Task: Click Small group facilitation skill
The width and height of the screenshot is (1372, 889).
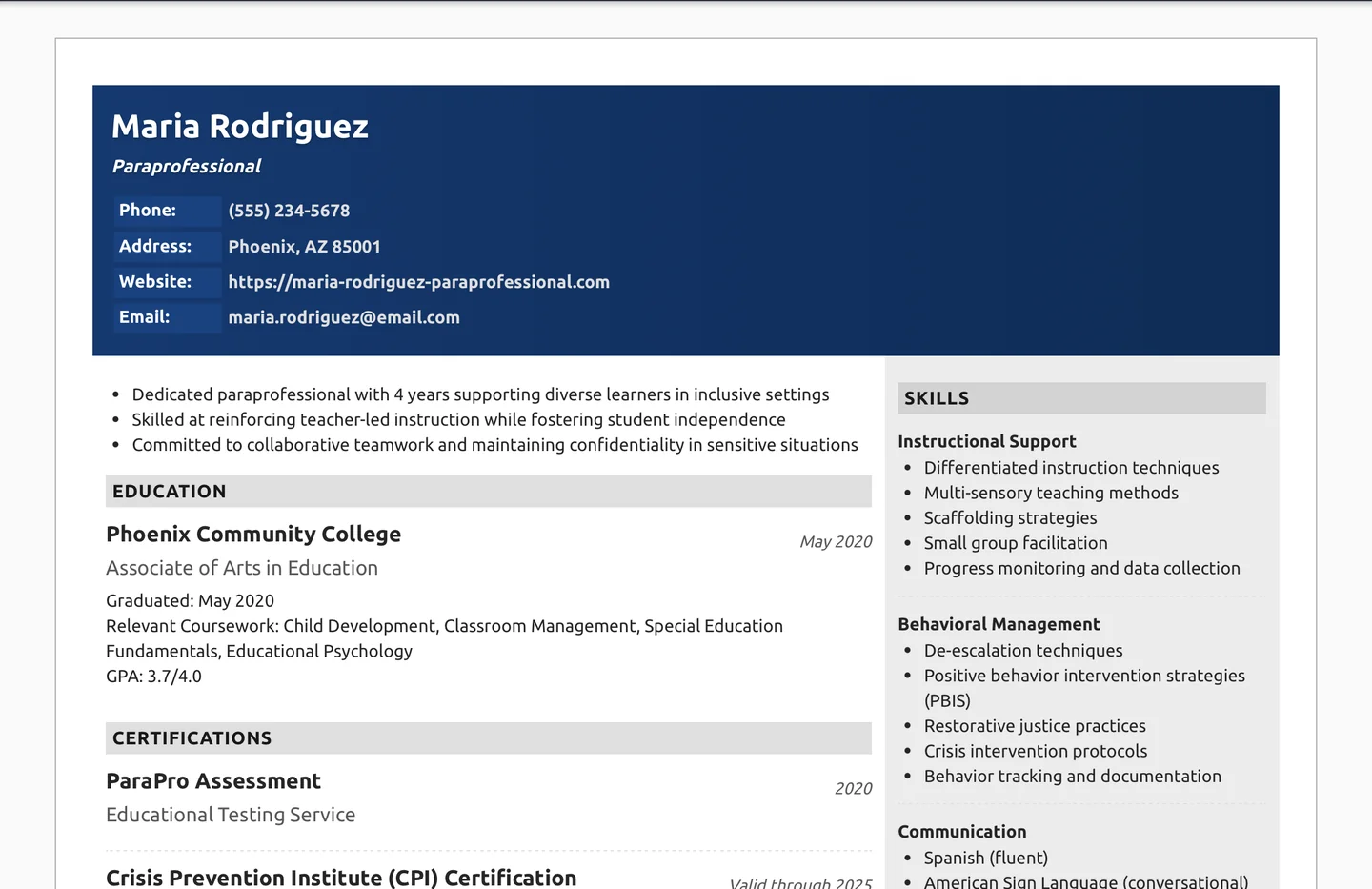Action: 1016,543
